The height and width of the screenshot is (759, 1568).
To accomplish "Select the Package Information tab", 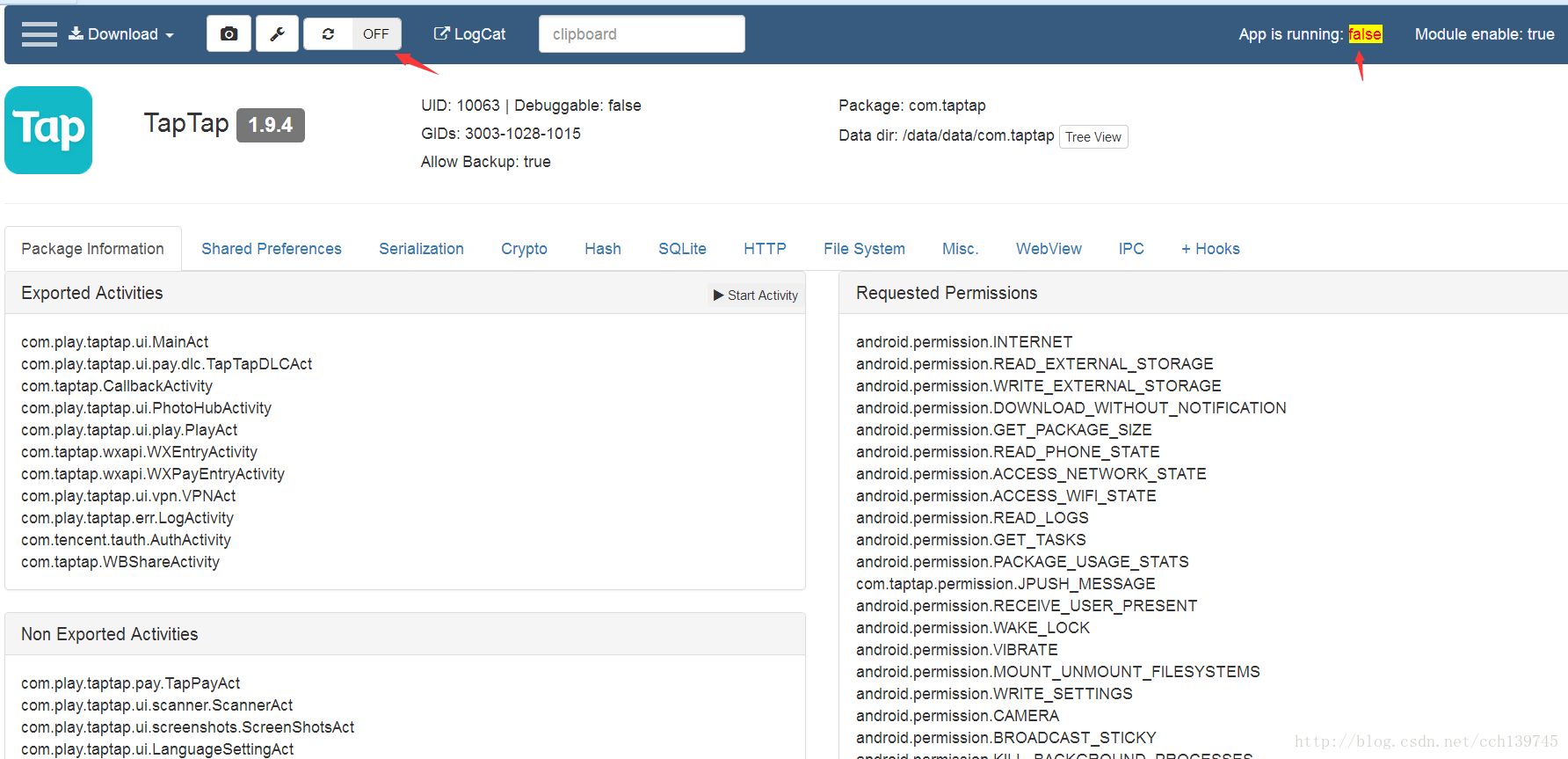I will point(92,249).
